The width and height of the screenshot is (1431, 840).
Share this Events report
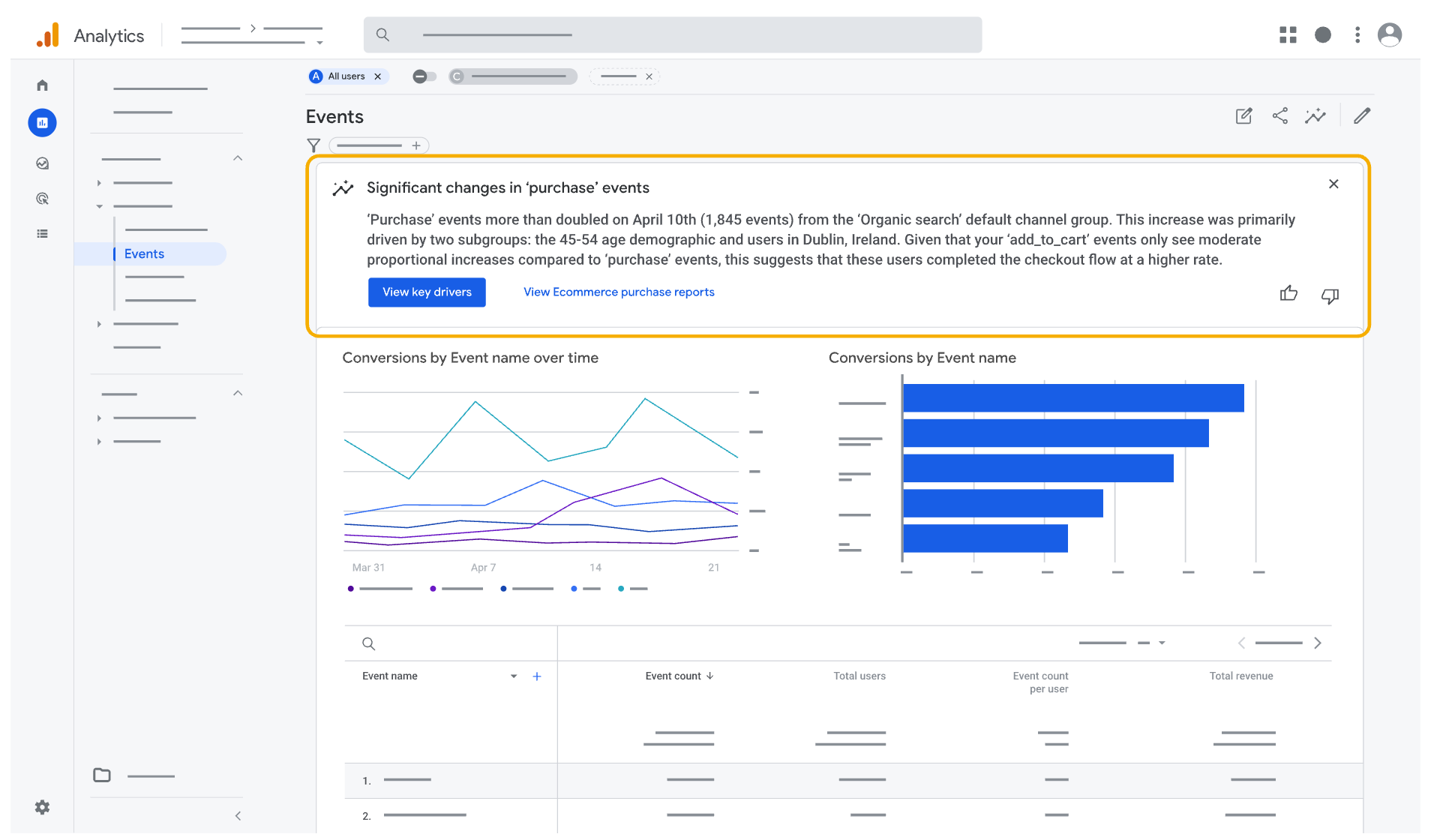(x=1279, y=115)
